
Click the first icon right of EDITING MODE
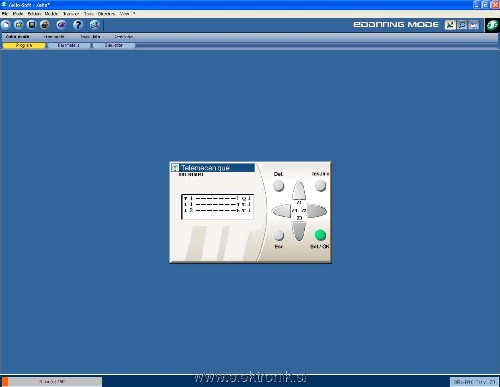[450, 25]
